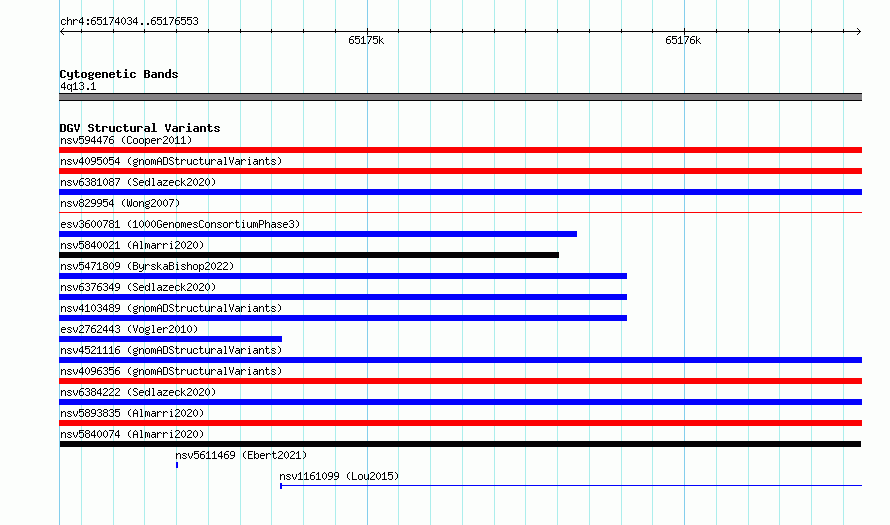Click the DGV Structural Variants track title
Screen dimensions: 890x525
click(140, 128)
